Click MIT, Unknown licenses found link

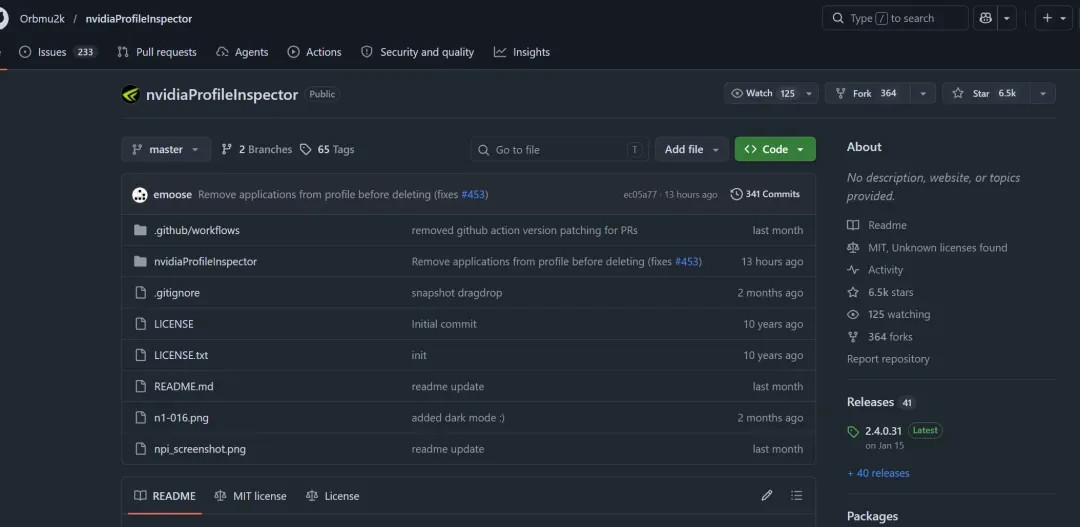point(927,247)
